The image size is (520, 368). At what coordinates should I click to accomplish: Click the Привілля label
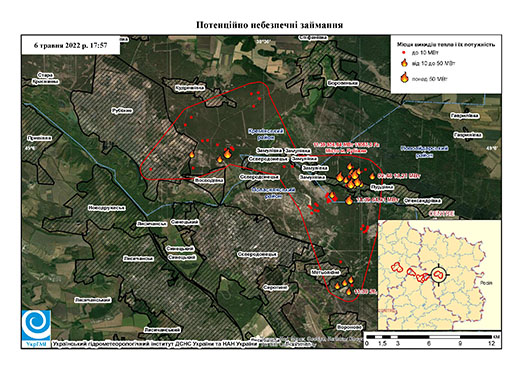[x=40, y=138]
